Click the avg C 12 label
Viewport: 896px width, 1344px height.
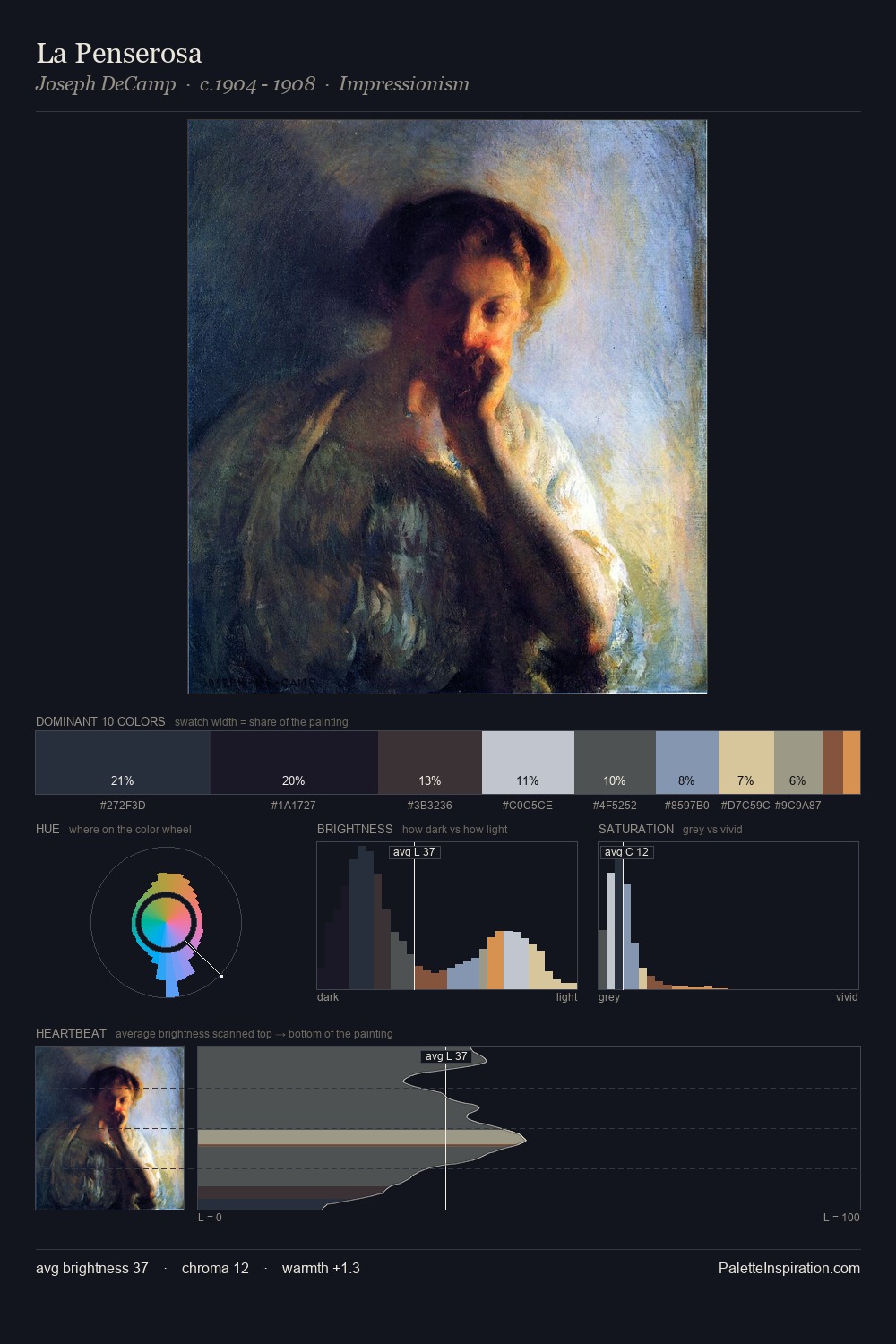coord(626,852)
